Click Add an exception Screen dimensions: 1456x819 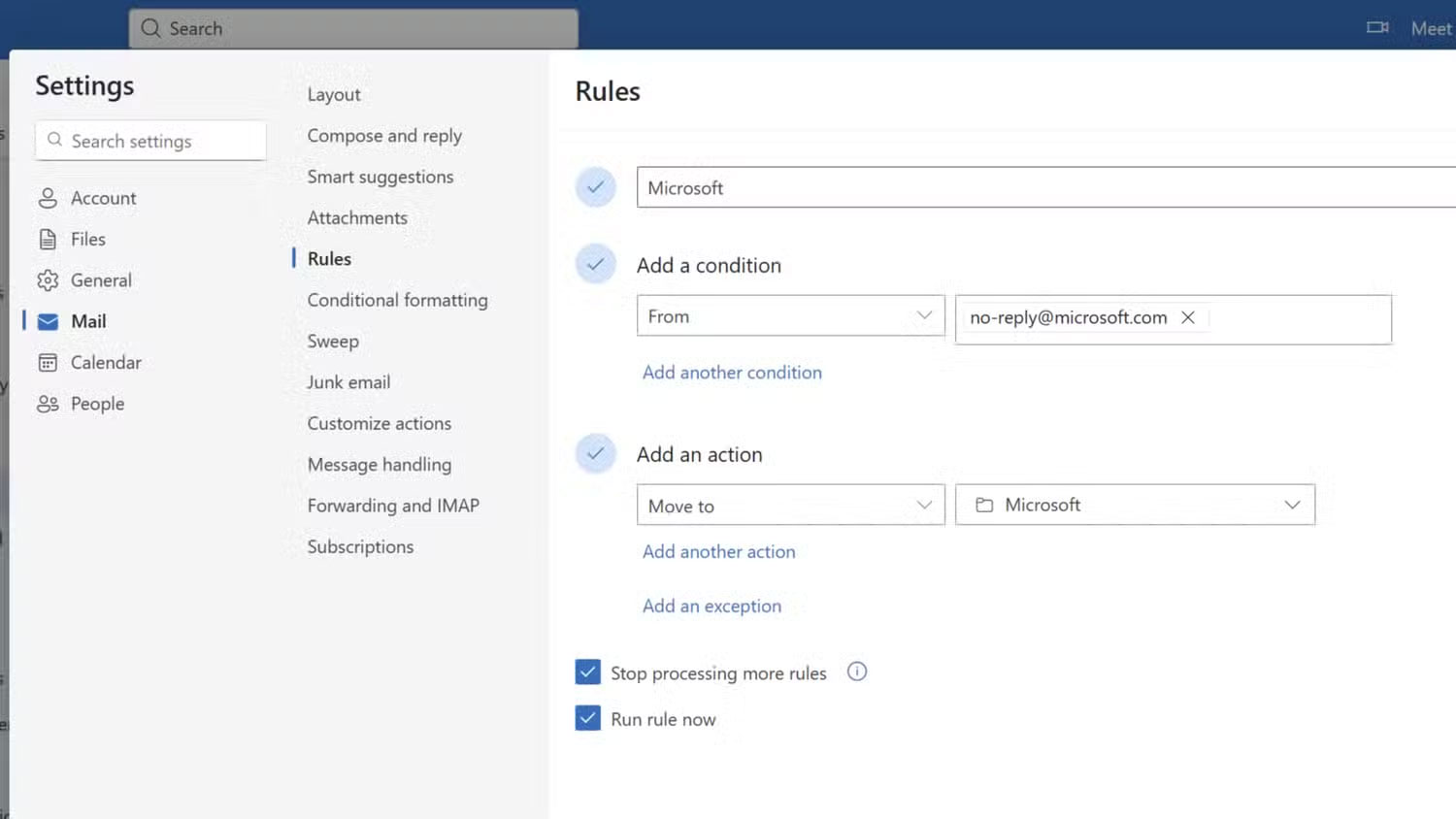[x=711, y=606]
